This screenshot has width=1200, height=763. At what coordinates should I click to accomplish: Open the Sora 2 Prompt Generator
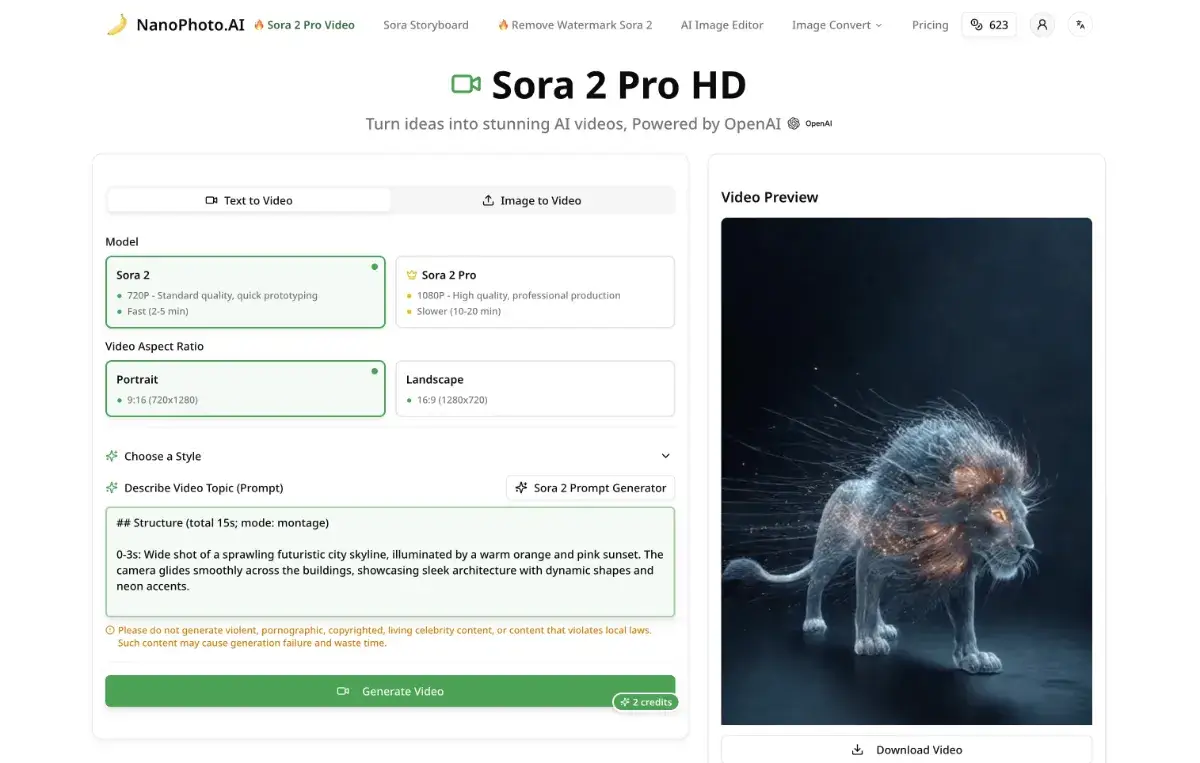coord(590,488)
